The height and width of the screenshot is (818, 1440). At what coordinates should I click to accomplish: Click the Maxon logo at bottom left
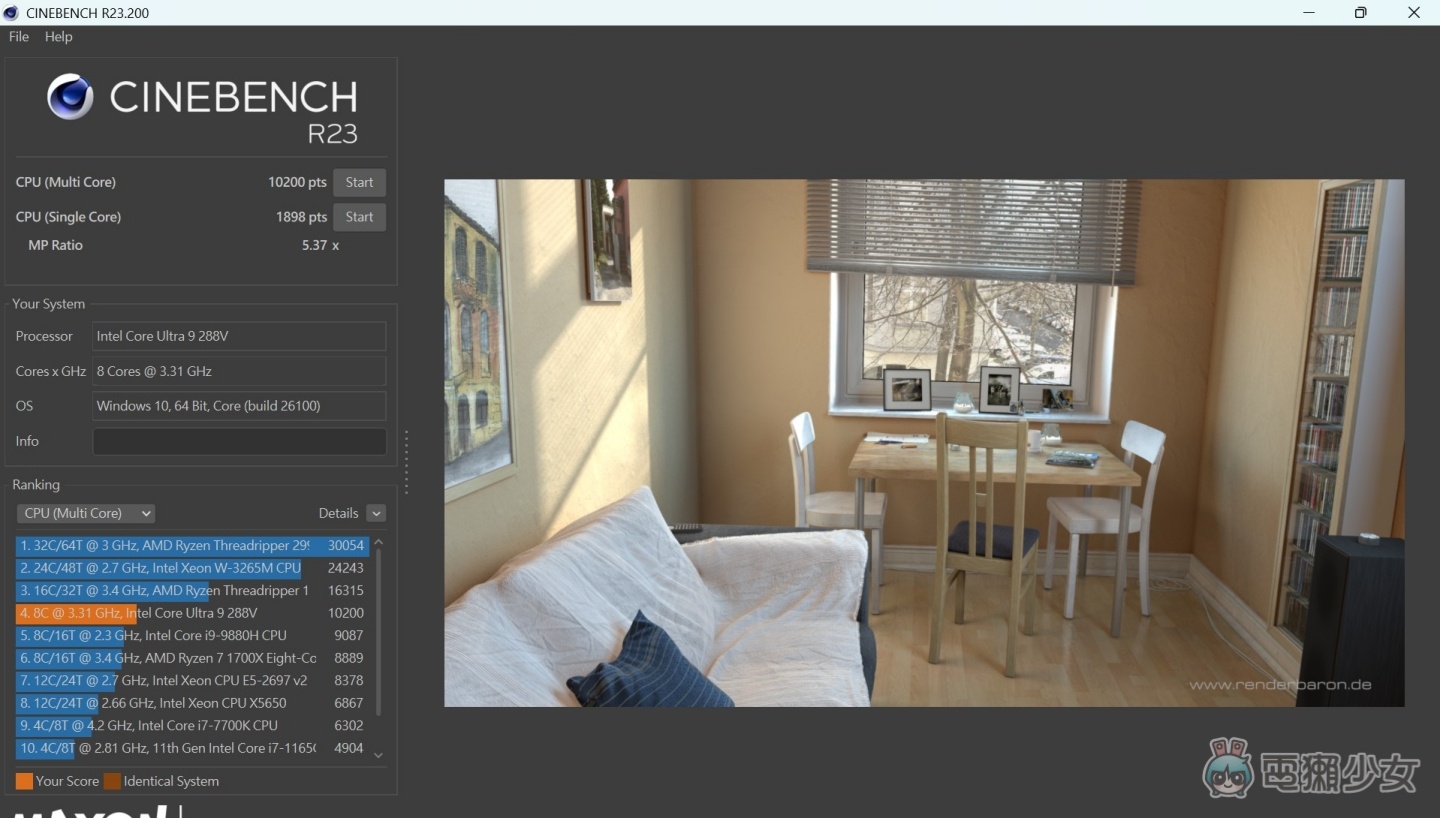point(90,810)
